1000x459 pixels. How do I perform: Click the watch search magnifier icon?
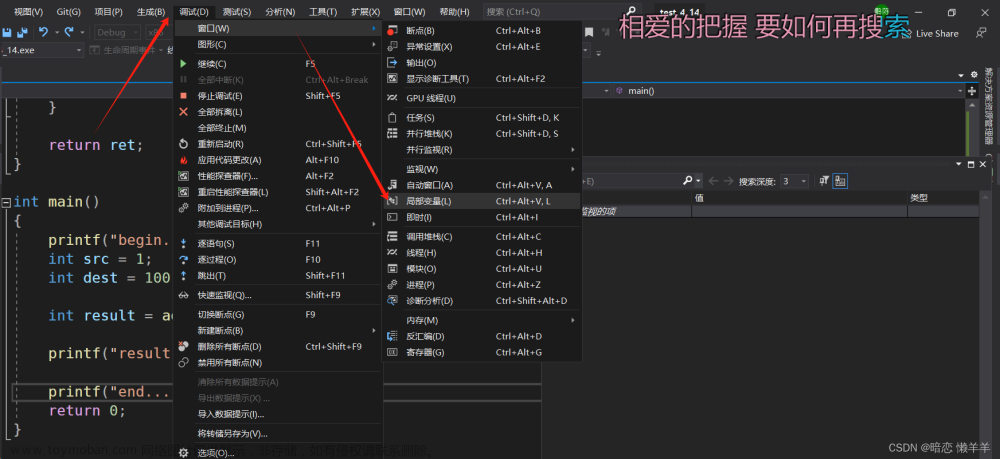(688, 181)
